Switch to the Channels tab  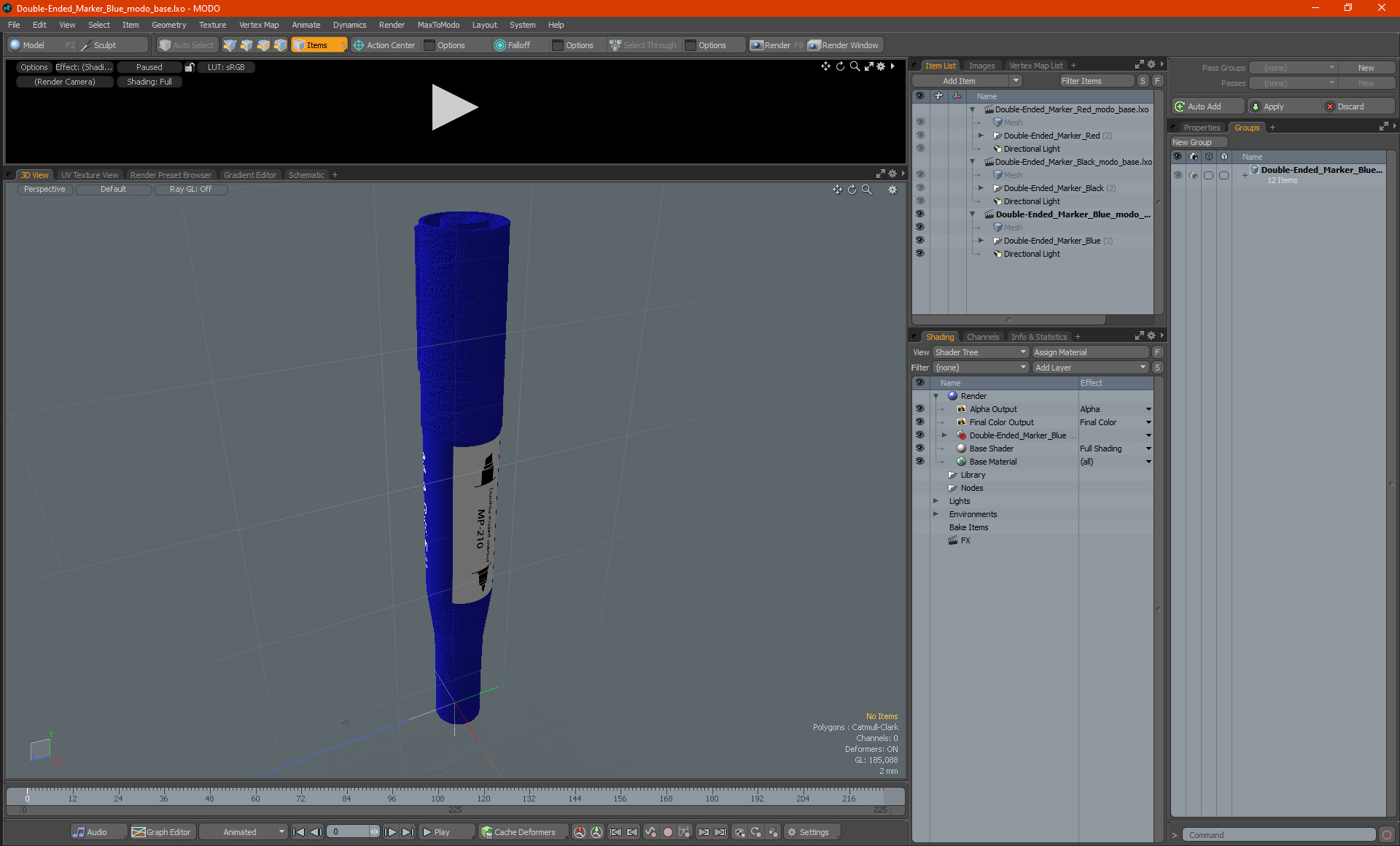(x=982, y=337)
